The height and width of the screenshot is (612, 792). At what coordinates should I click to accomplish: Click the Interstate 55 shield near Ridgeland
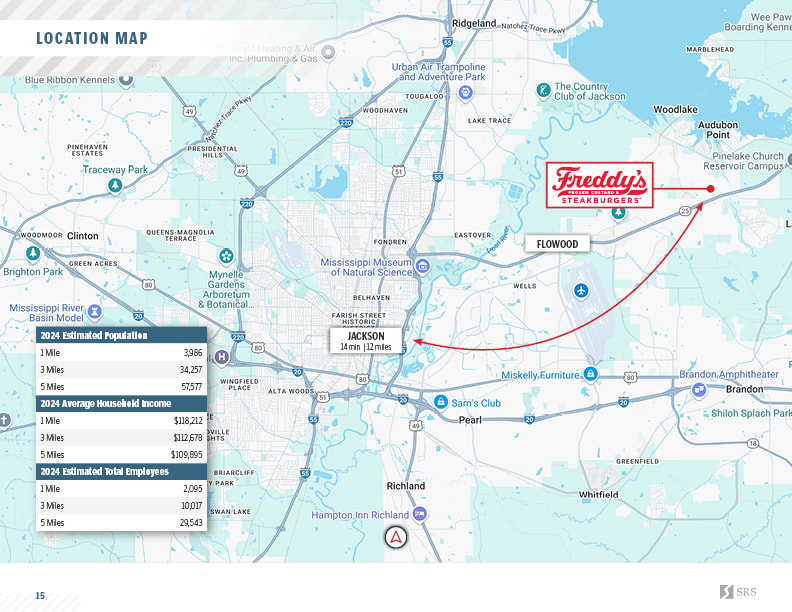pos(448,42)
